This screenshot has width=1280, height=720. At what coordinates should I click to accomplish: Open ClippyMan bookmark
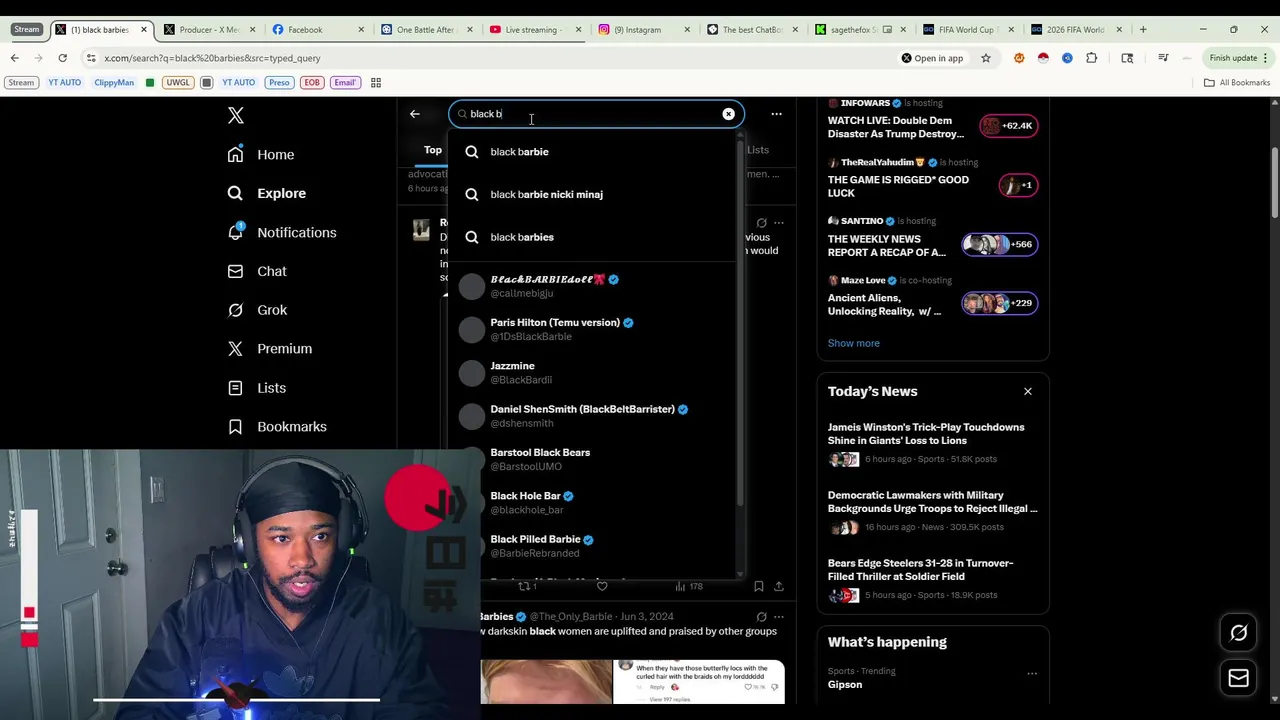pos(114,83)
